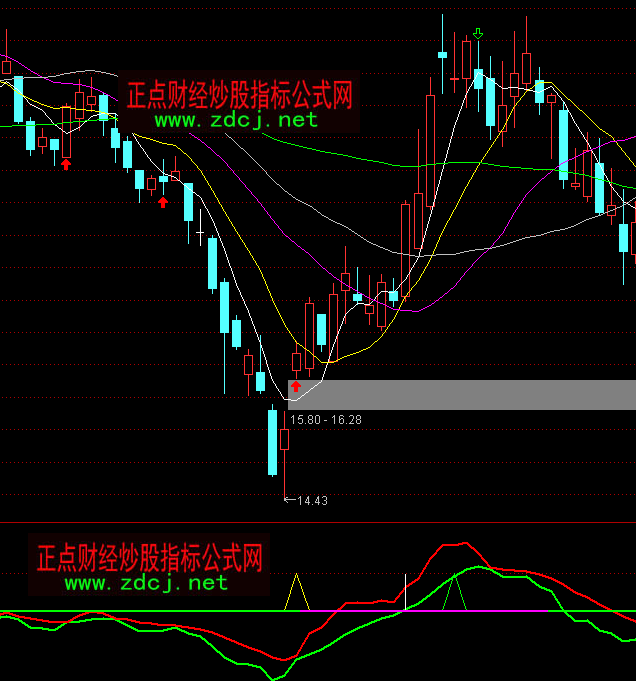This screenshot has width=636, height=681.
Task: Select the lowest cyan candlestick above 14.43
Action: (x=272, y=442)
